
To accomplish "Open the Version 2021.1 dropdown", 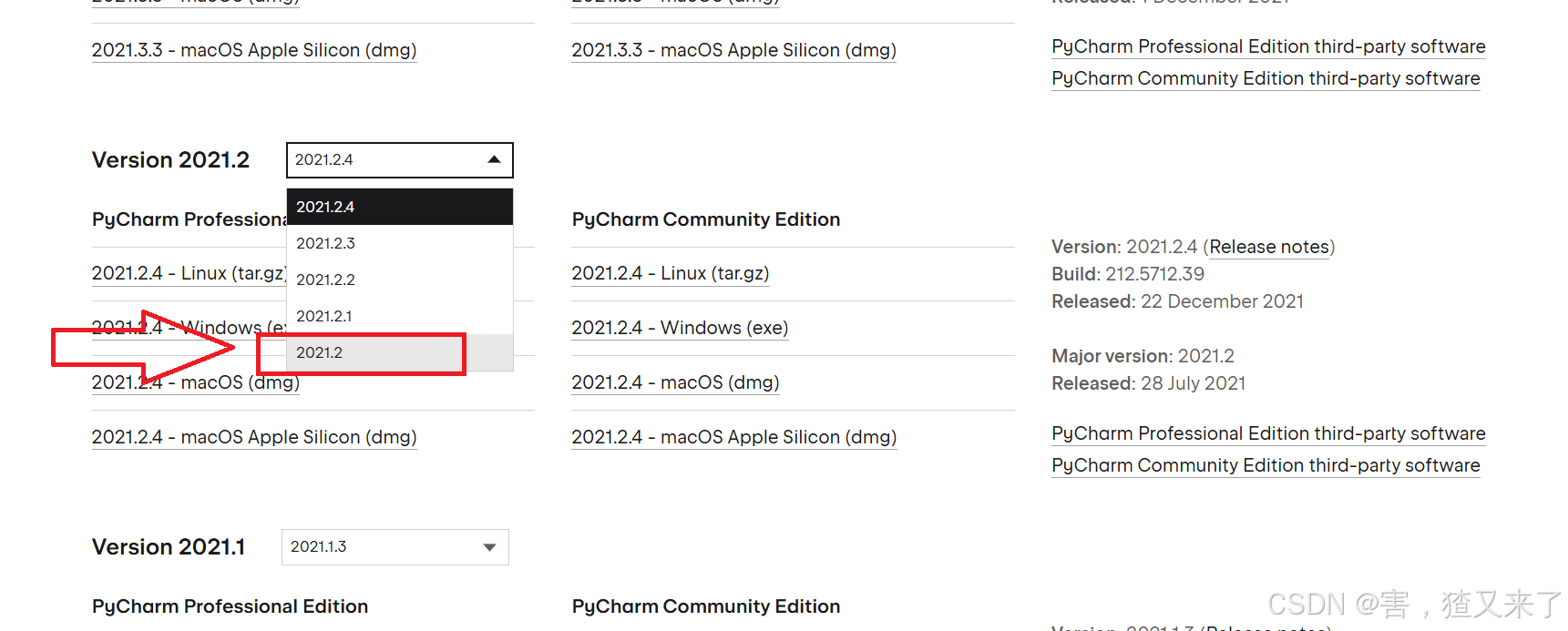I will point(395,546).
